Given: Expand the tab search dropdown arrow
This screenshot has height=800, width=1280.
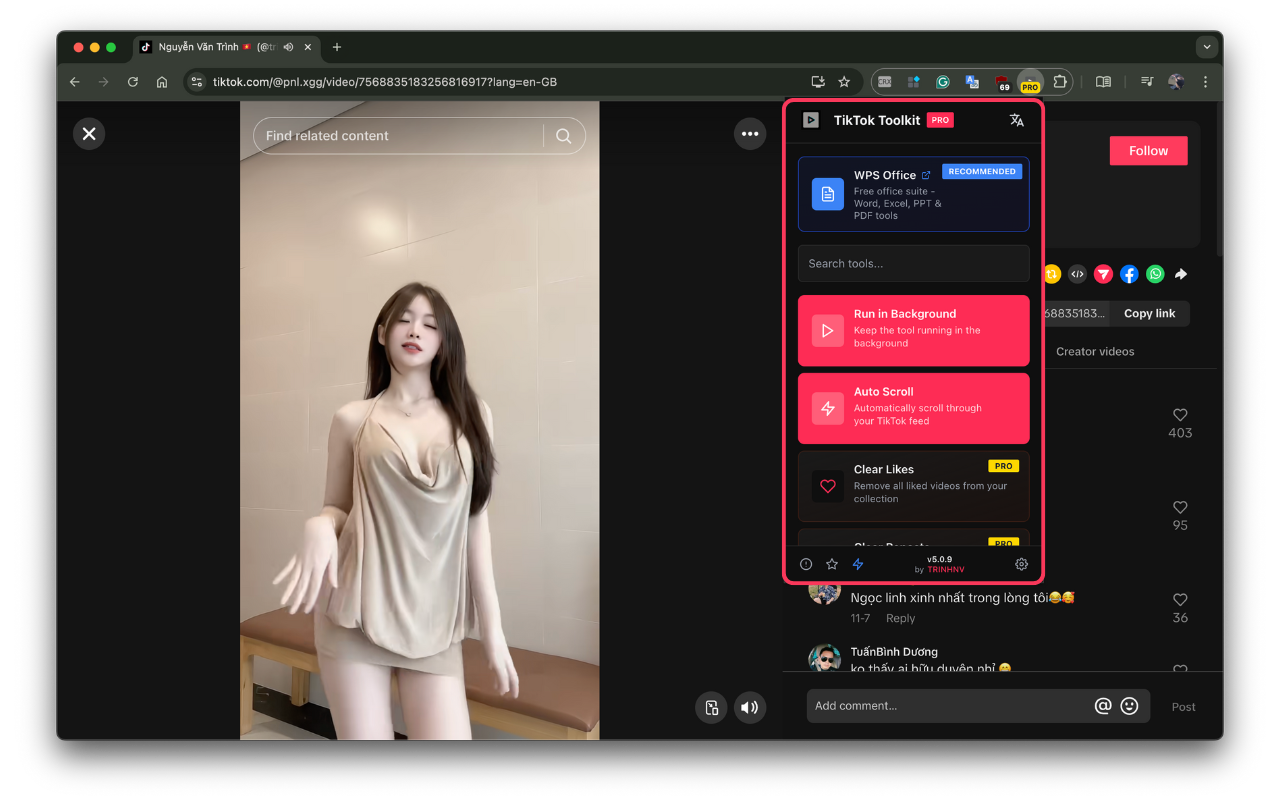Looking at the screenshot, I should (1208, 47).
